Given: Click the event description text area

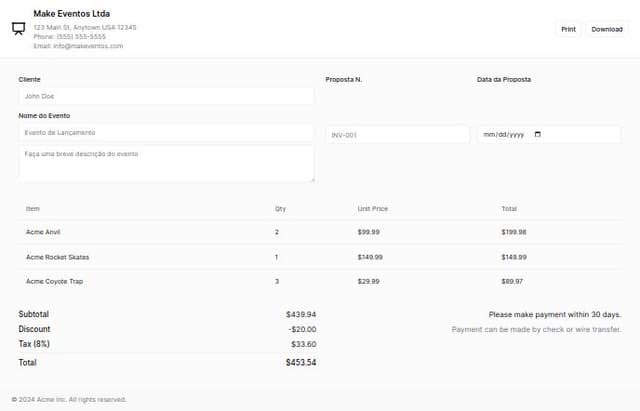Looking at the screenshot, I should coord(166,163).
